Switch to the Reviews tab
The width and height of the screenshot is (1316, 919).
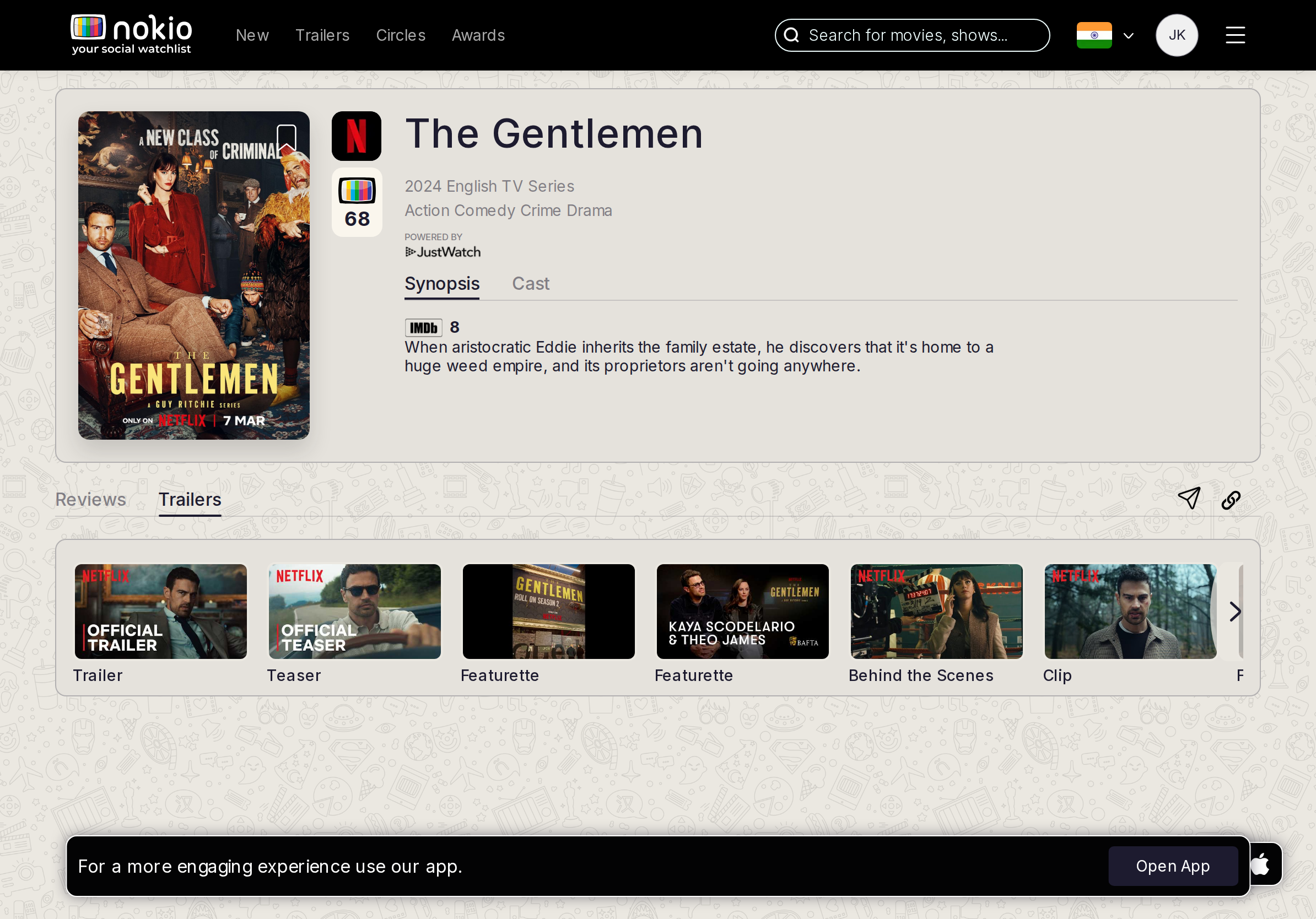[90, 500]
